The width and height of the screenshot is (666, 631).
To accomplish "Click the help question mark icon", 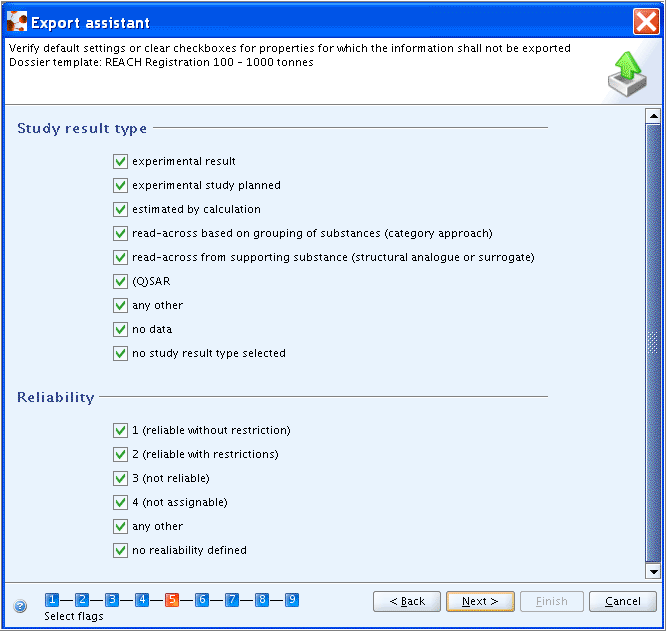I will (20, 605).
